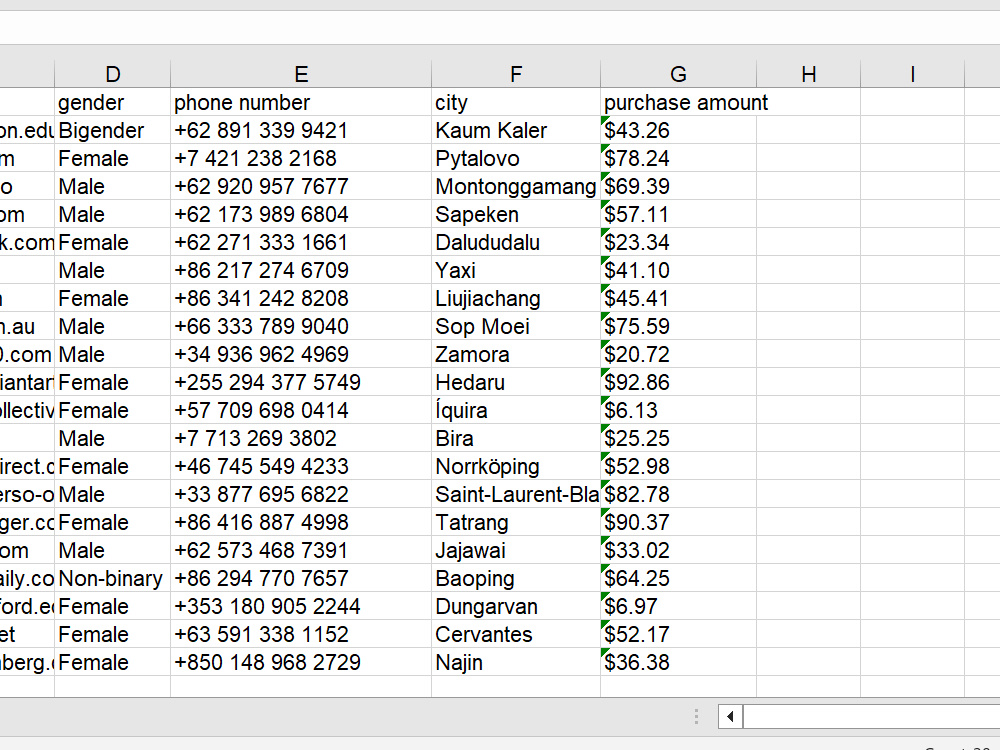Click the 'Kaum Kaler' city cell
Screen dimensions: 1000x750
tap(516, 130)
